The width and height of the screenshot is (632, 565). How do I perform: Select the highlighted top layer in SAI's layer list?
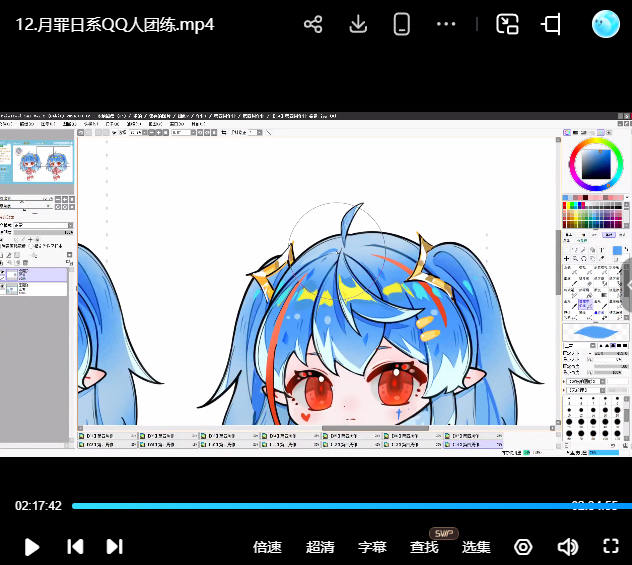[x=33, y=274]
